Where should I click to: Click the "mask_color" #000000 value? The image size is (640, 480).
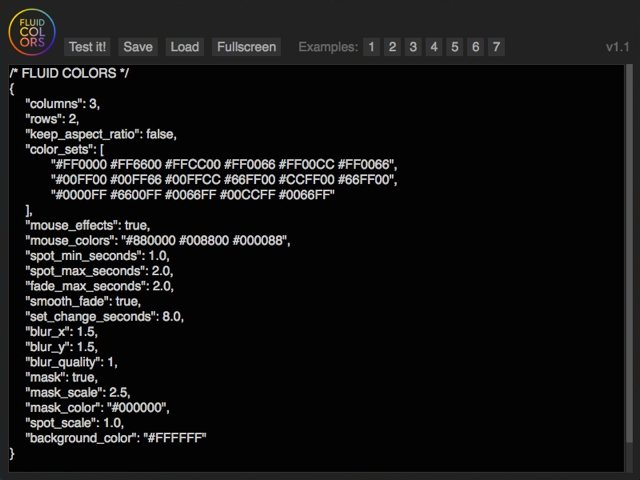click(138, 407)
